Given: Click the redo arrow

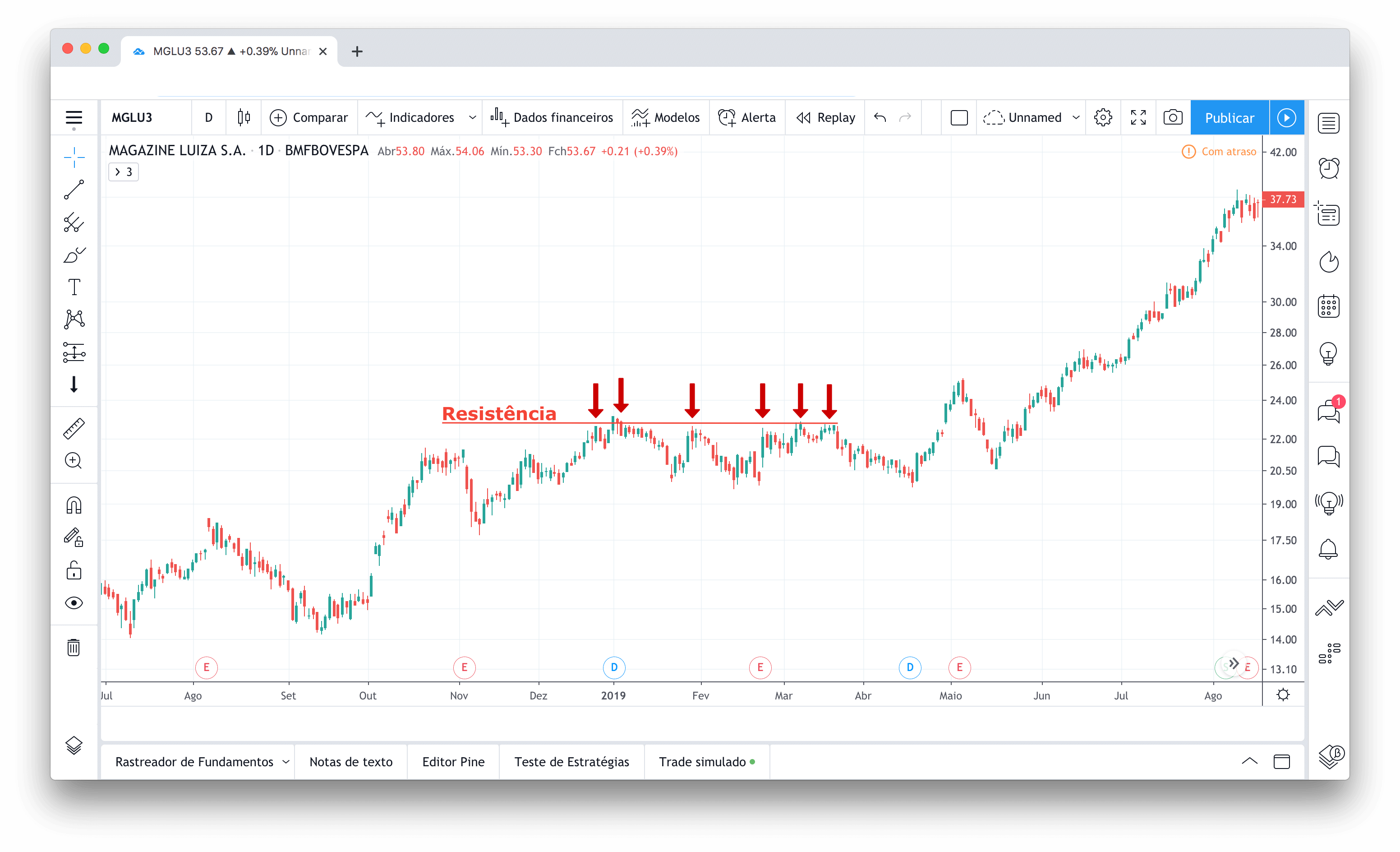Looking at the screenshot, I should [x=905, y=118].
